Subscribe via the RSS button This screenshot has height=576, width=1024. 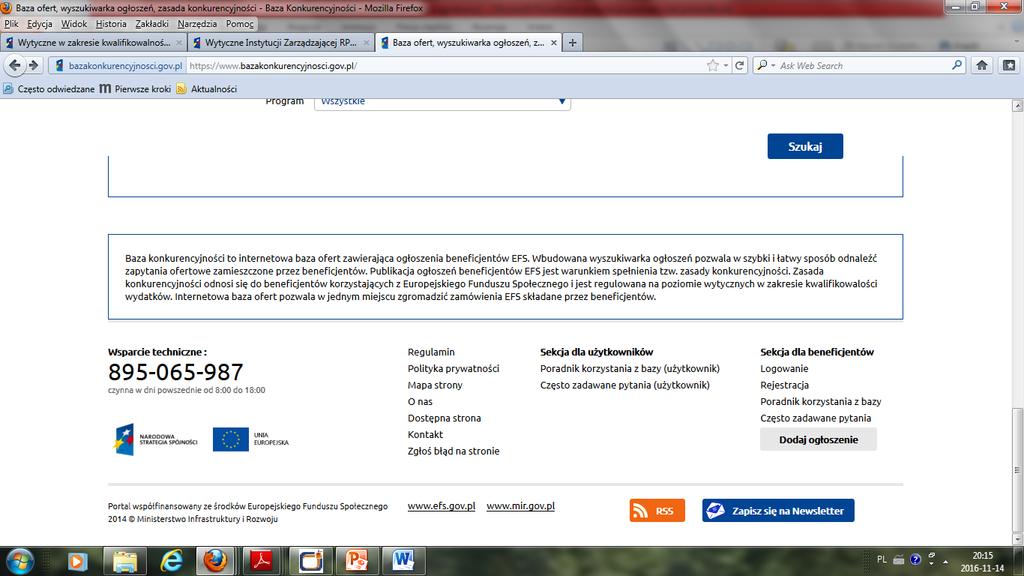(x=657, y=511)
